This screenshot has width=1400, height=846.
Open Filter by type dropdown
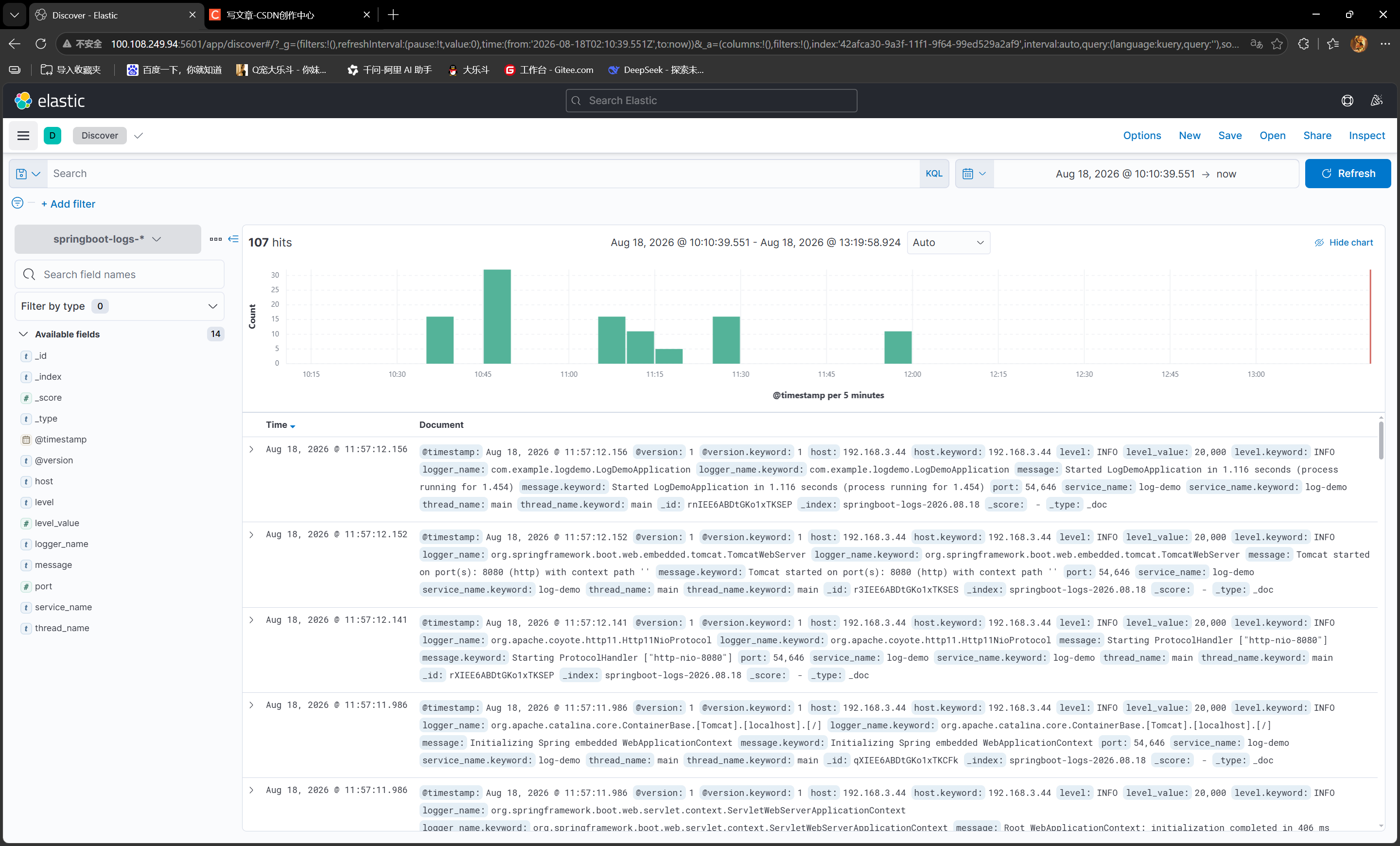coord(119,306)
